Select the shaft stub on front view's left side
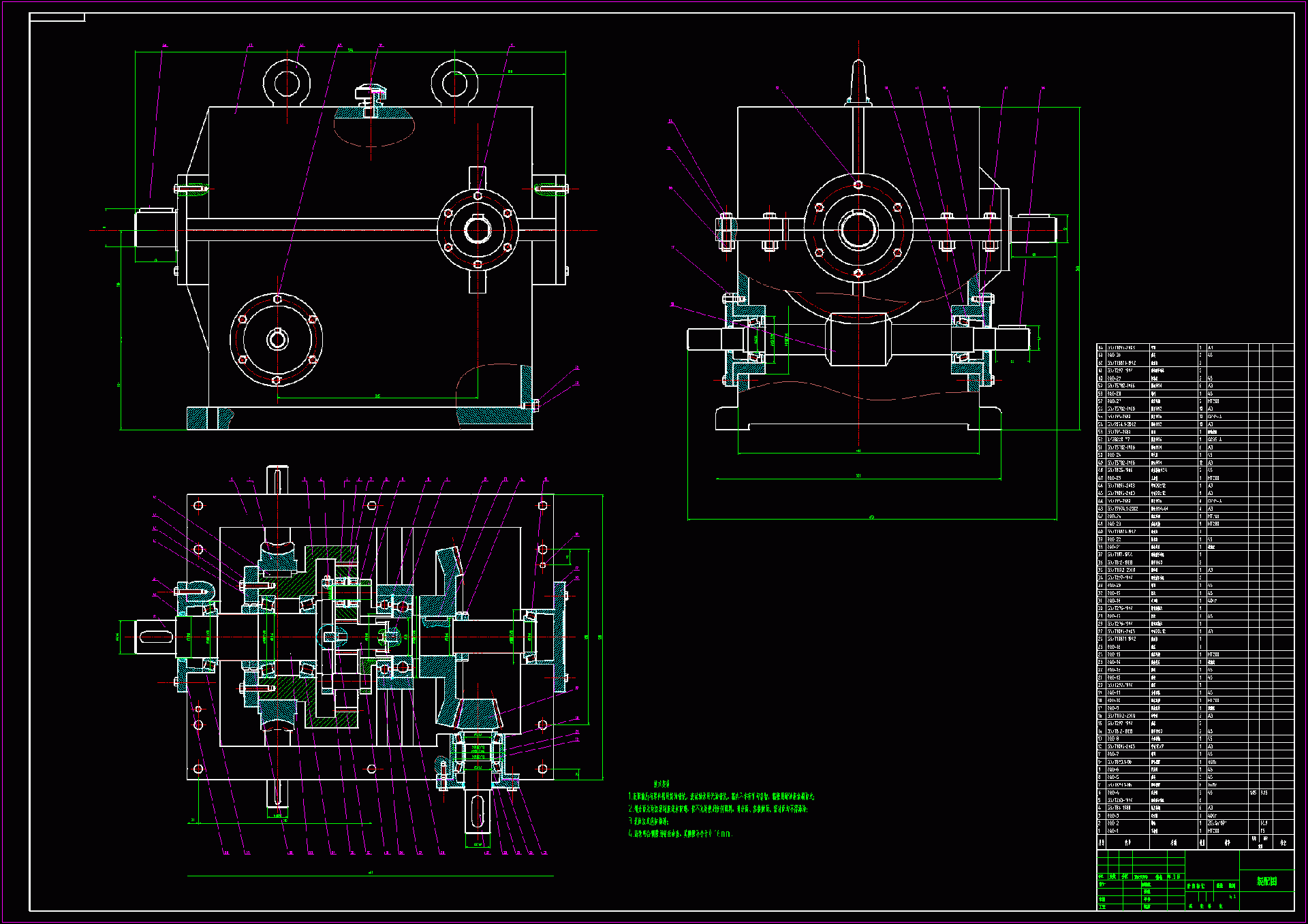This screenshot has width=1308, height=924. pyautogui.click(x=156, y=229)
